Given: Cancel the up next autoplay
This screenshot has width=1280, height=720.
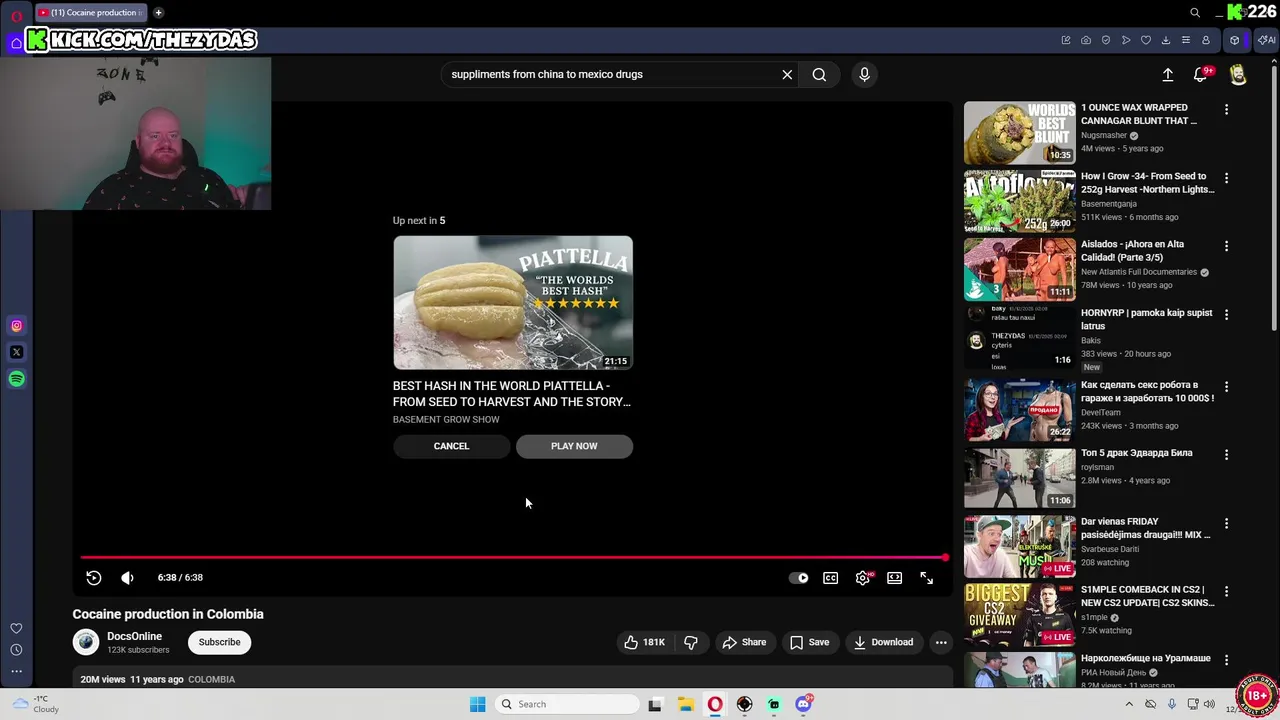Looking at the screenshot, I should click(x=451, y=446).
